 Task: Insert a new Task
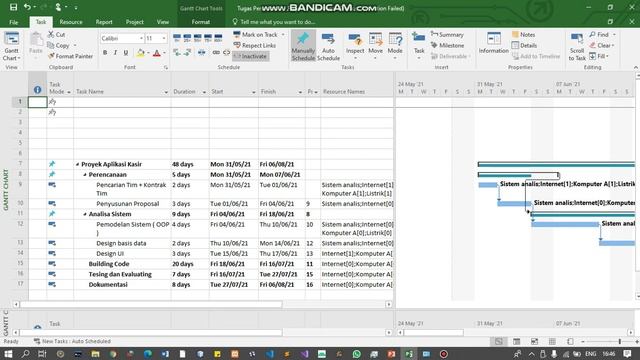point(419,45)
